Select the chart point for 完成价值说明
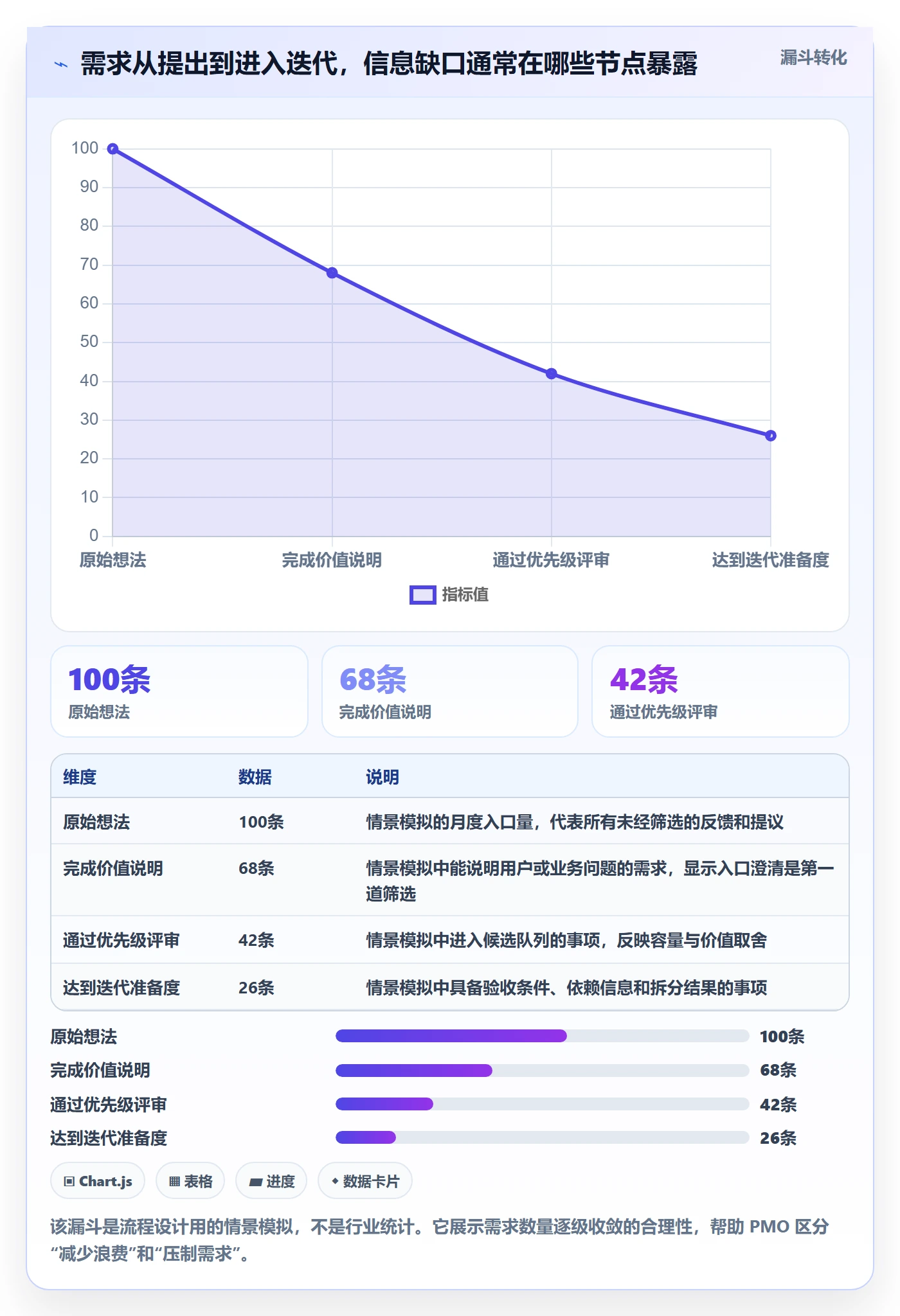This screenshot has height=1316, width=900. coord(332,273)
